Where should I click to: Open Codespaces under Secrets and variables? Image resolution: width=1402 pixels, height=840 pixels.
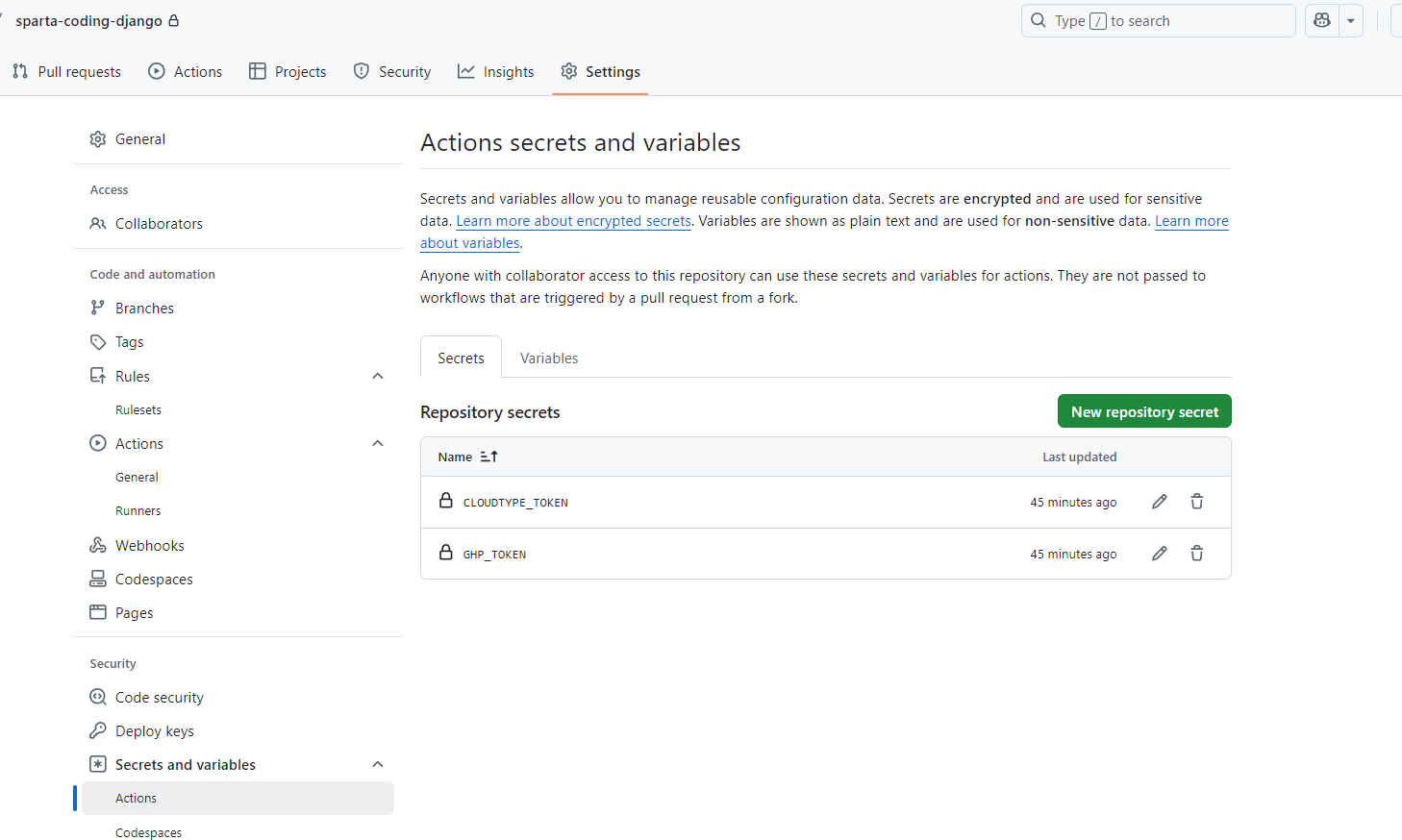point(148,832)
